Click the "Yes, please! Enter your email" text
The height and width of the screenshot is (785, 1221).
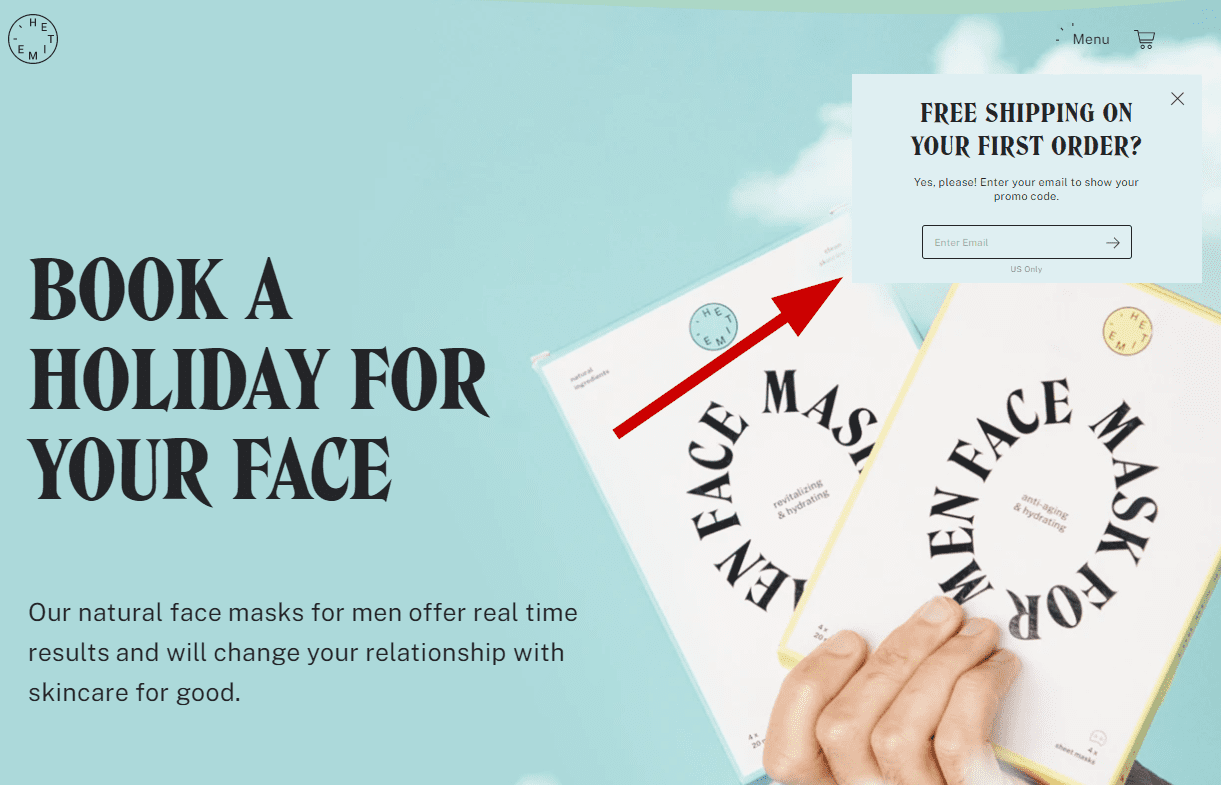tap(1026, 189)
